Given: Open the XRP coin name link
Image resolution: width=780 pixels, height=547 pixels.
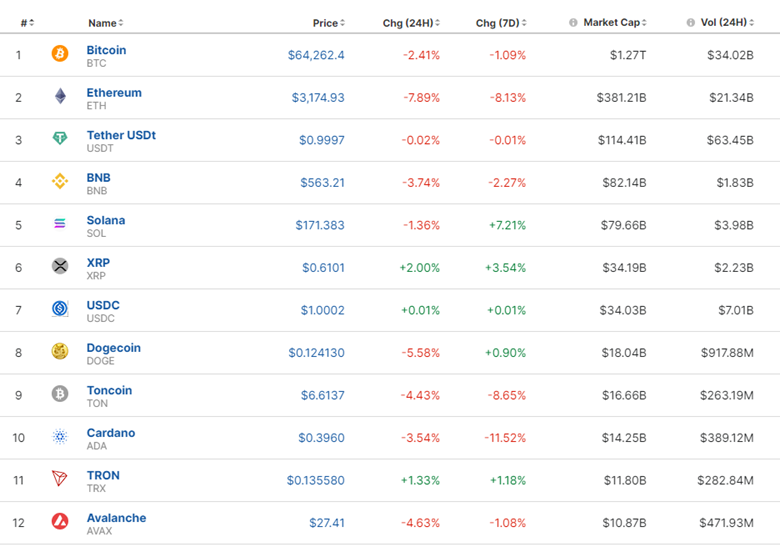Looking at the screenshot, I should pos(98,263).
